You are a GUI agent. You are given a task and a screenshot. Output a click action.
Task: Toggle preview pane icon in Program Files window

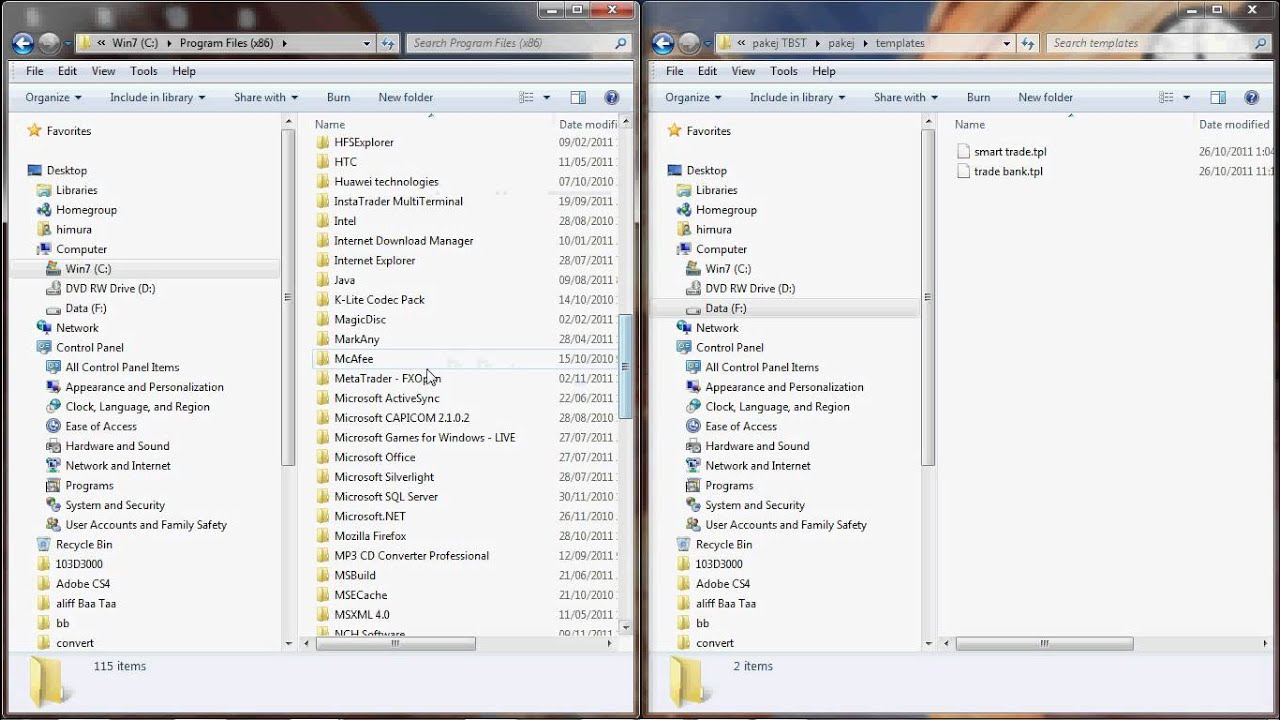pos(578,97)
